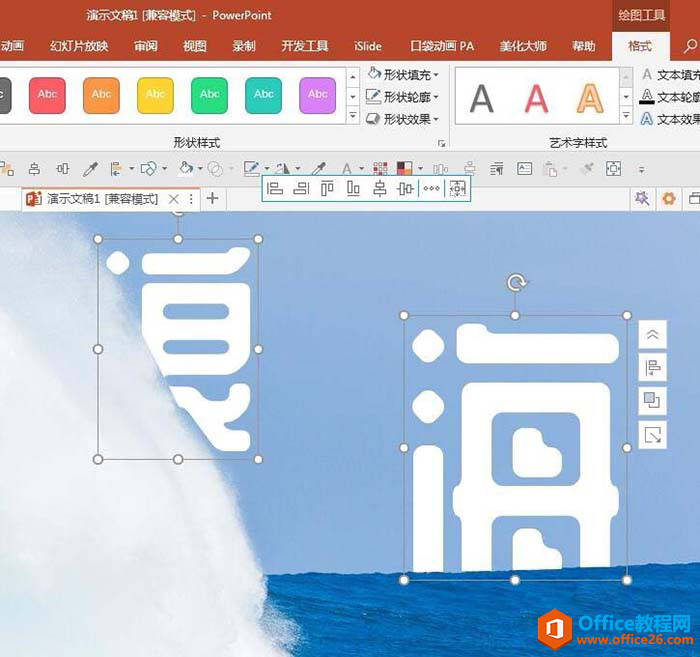Go to the next row of shape styles

353,96
